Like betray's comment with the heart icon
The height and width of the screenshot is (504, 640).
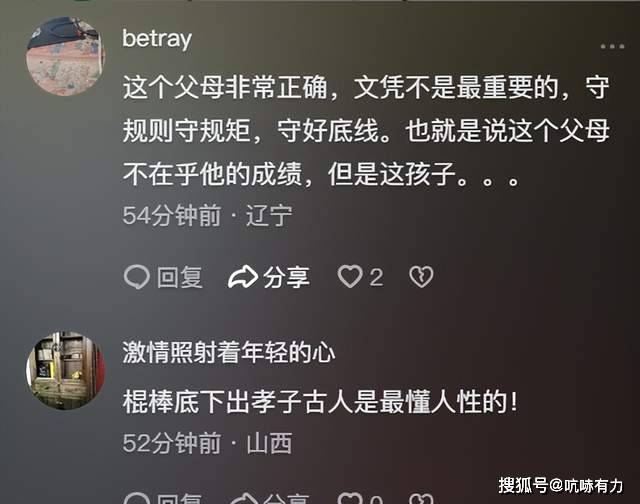[x=350, y=277]
